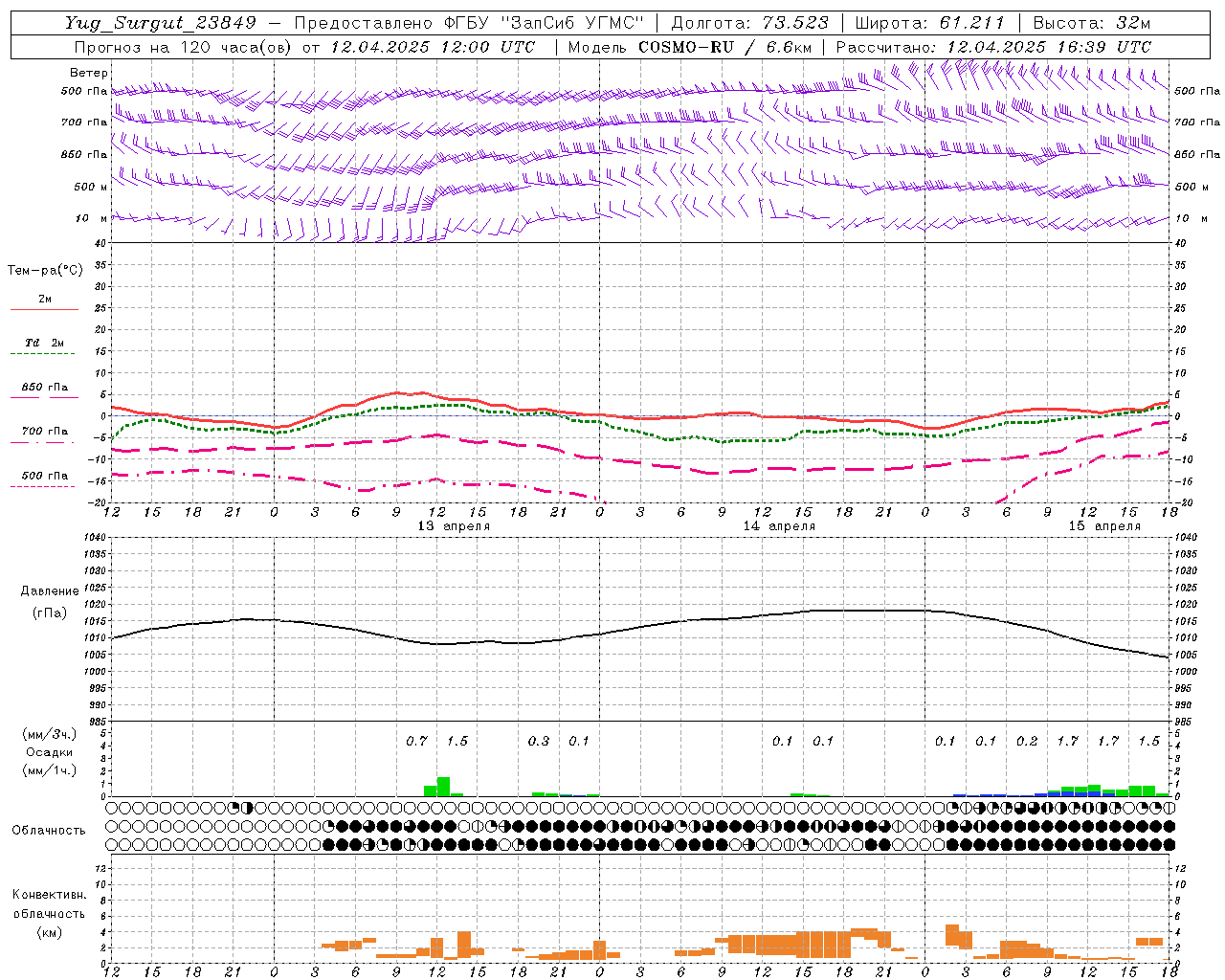Click the 0.2 precipitation amount
The height and width of the screenshot is (980, 1225).
point(1027,741)
